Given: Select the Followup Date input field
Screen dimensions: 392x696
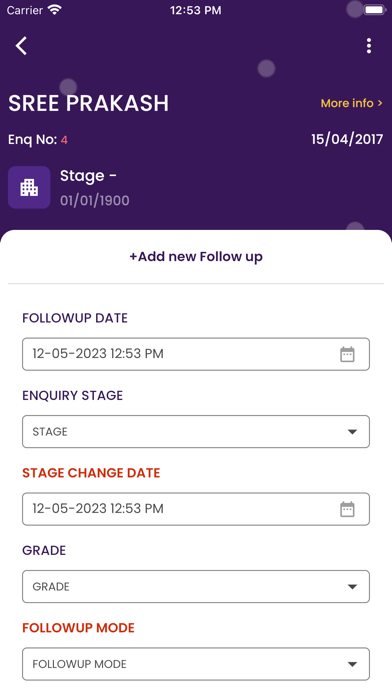Looking at the screenshot, I should [196, 354].
